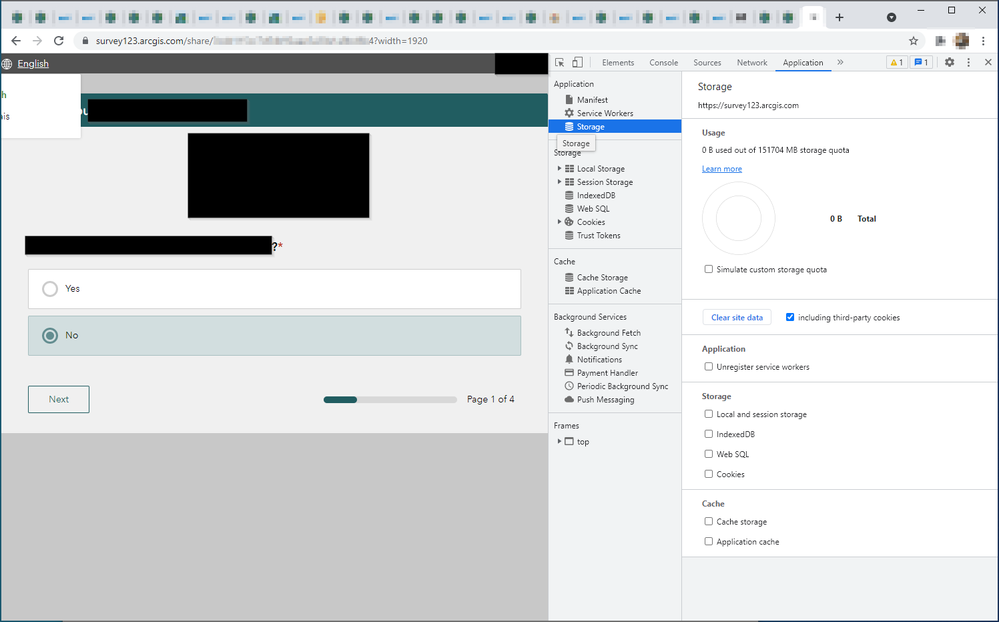The image size is (999, 622).
Task: Open DevTools three-dot customize menu
Action: coord(968,62)
